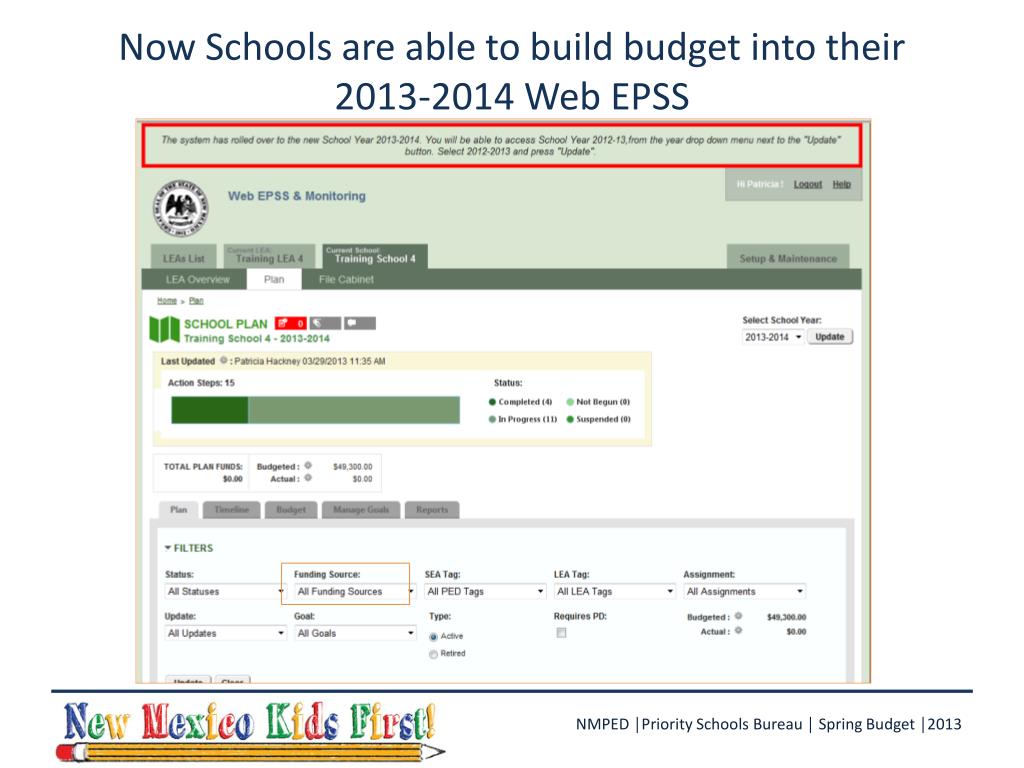Check the Requires PD checkbox

(561, 633)
